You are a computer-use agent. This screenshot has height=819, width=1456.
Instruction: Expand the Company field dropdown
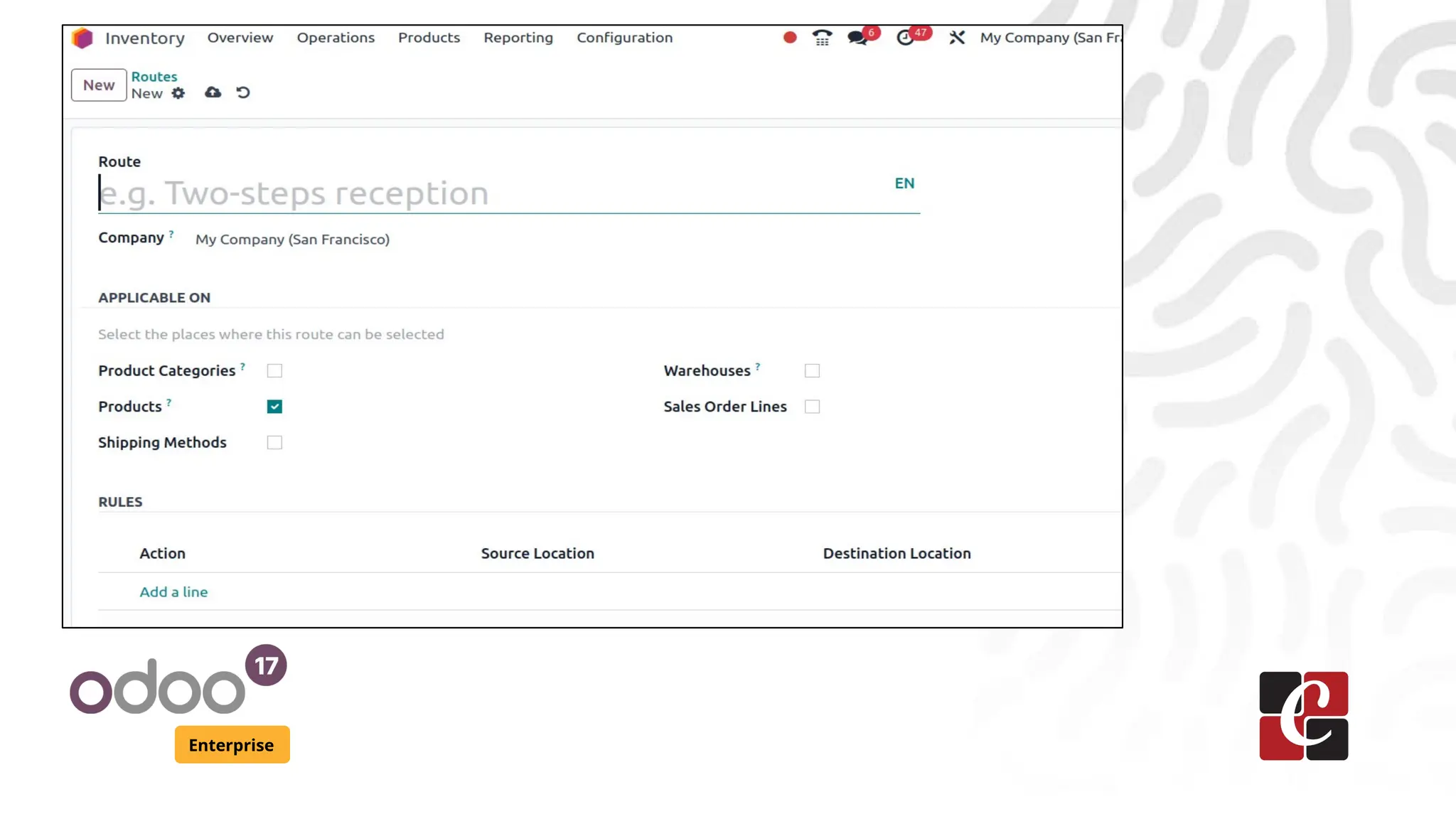tap(292, 240)
